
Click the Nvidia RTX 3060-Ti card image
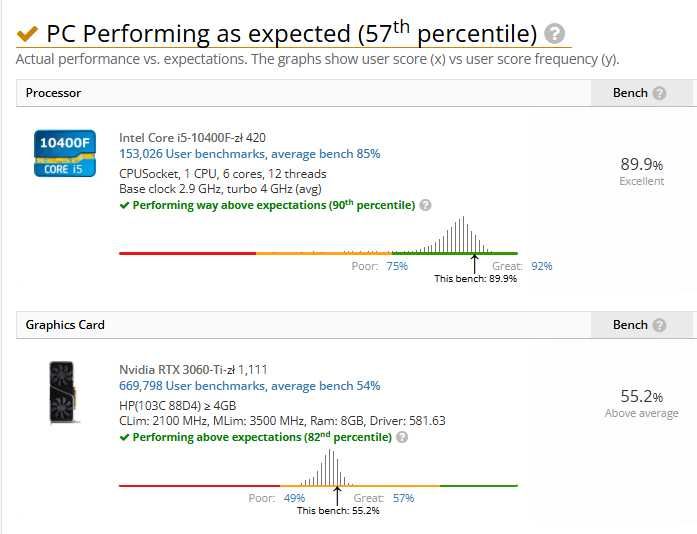pyautogui.click(x=64, y=393)
